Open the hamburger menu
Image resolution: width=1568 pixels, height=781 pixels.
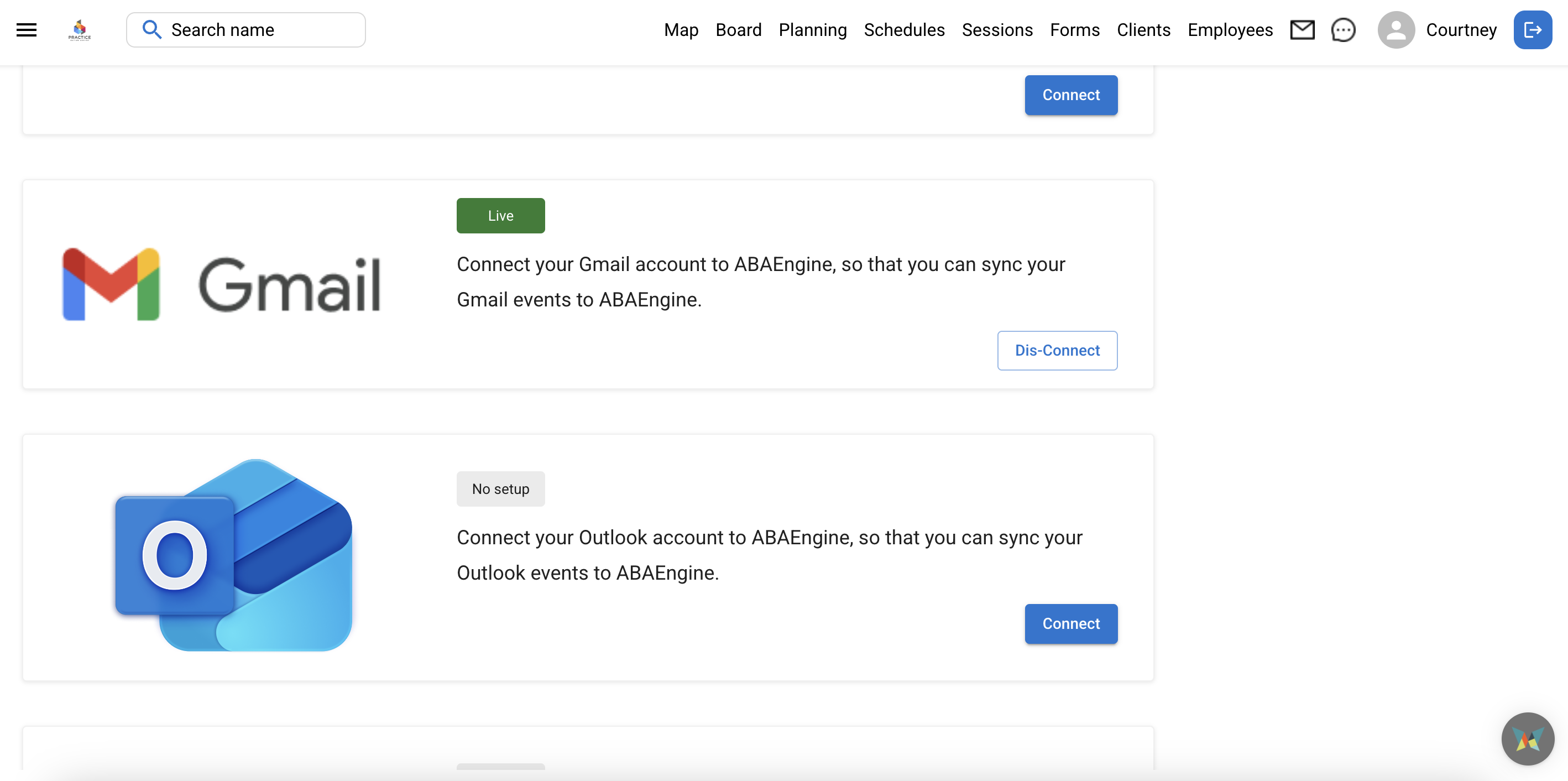click(x=26, y=30)
